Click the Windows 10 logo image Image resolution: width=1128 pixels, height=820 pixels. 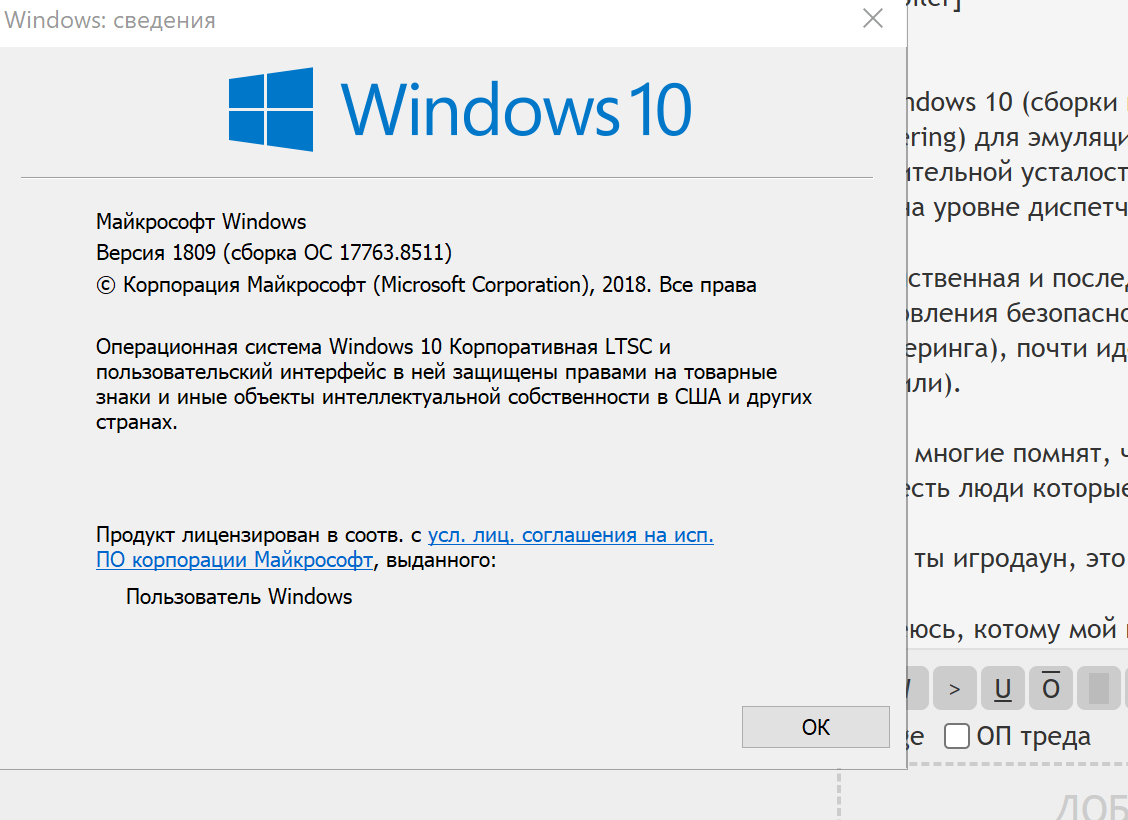(460, 109)
